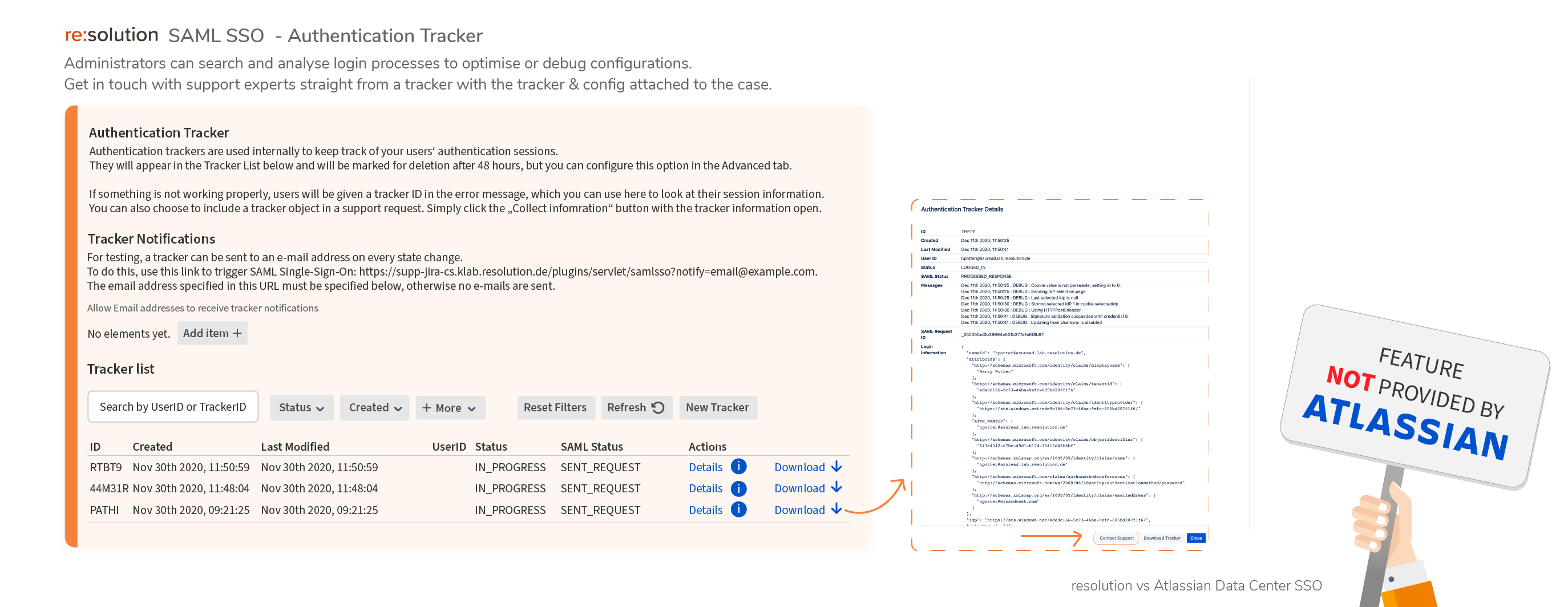Click the plus icon beside Add item
The width and height of the screenshot is (1568, 607).
tap(237, 333)
